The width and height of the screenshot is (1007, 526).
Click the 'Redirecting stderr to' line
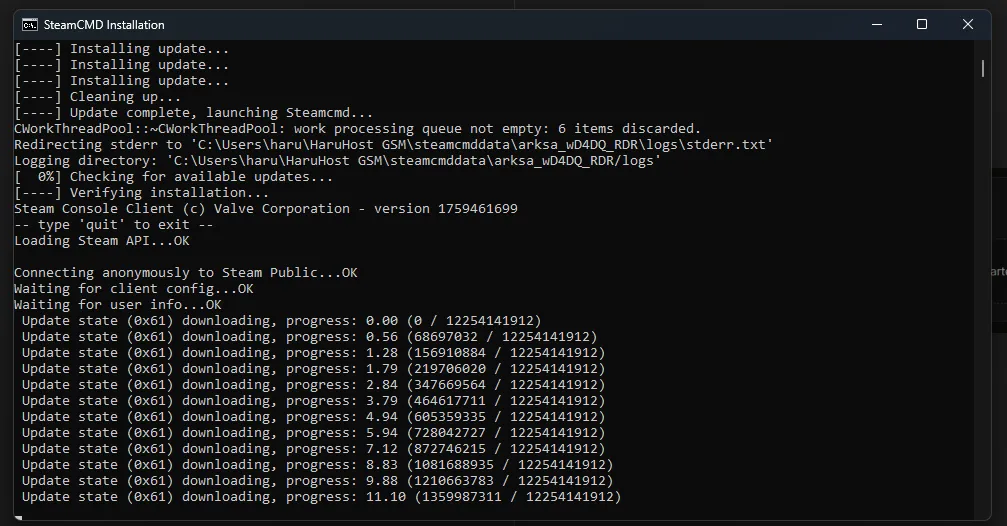(x=394, y=145)
